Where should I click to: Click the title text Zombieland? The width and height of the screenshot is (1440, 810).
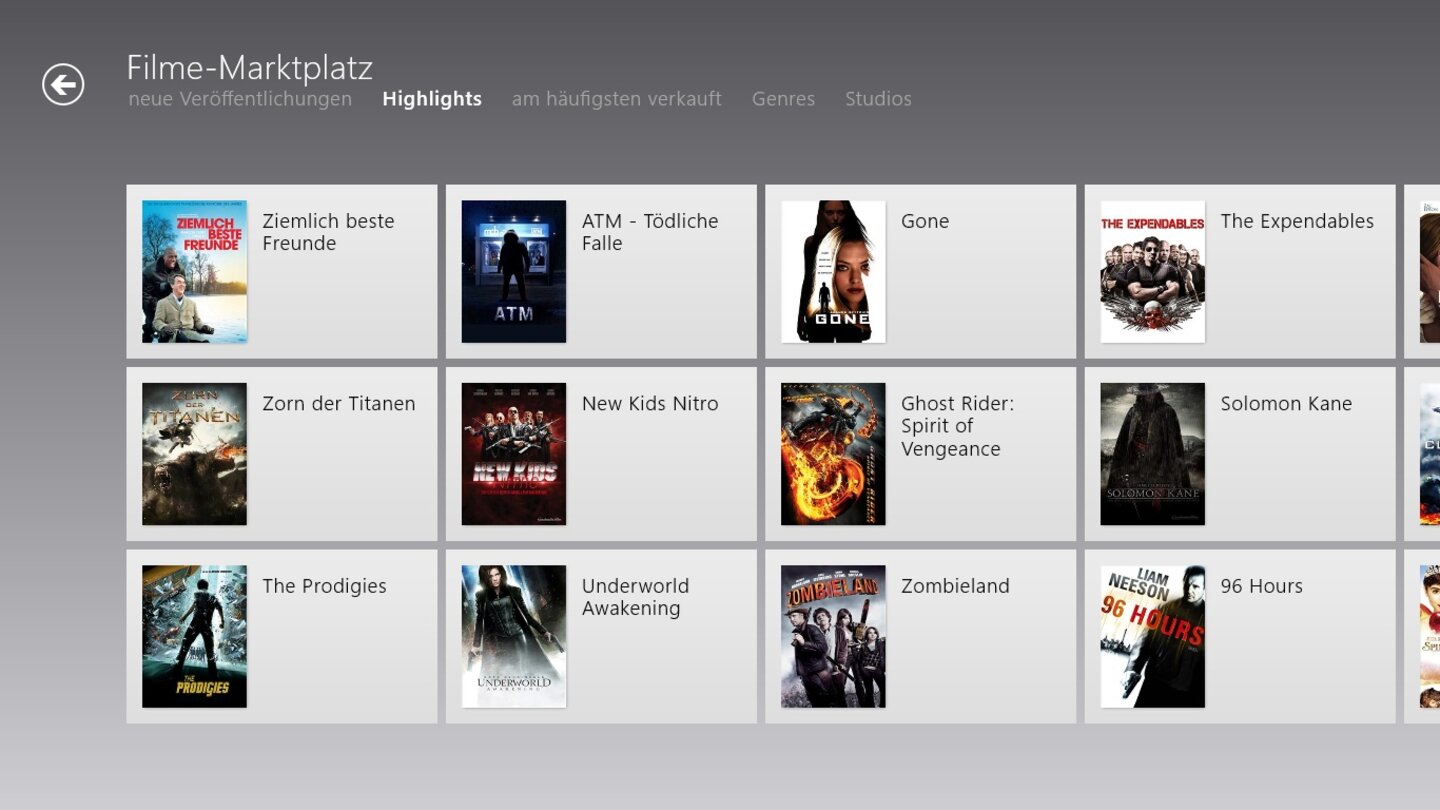click(x=955, y=586)
